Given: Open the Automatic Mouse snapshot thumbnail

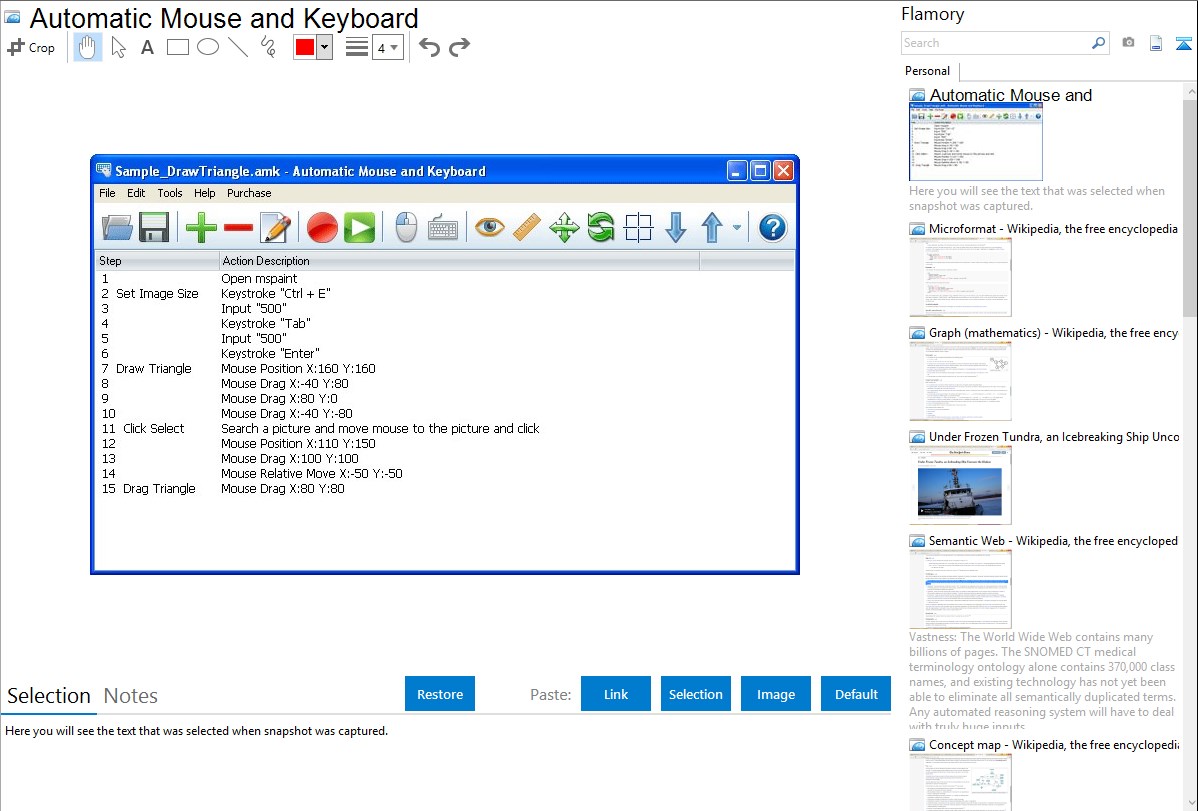Looking at the screenshot, I should [976, 141].
